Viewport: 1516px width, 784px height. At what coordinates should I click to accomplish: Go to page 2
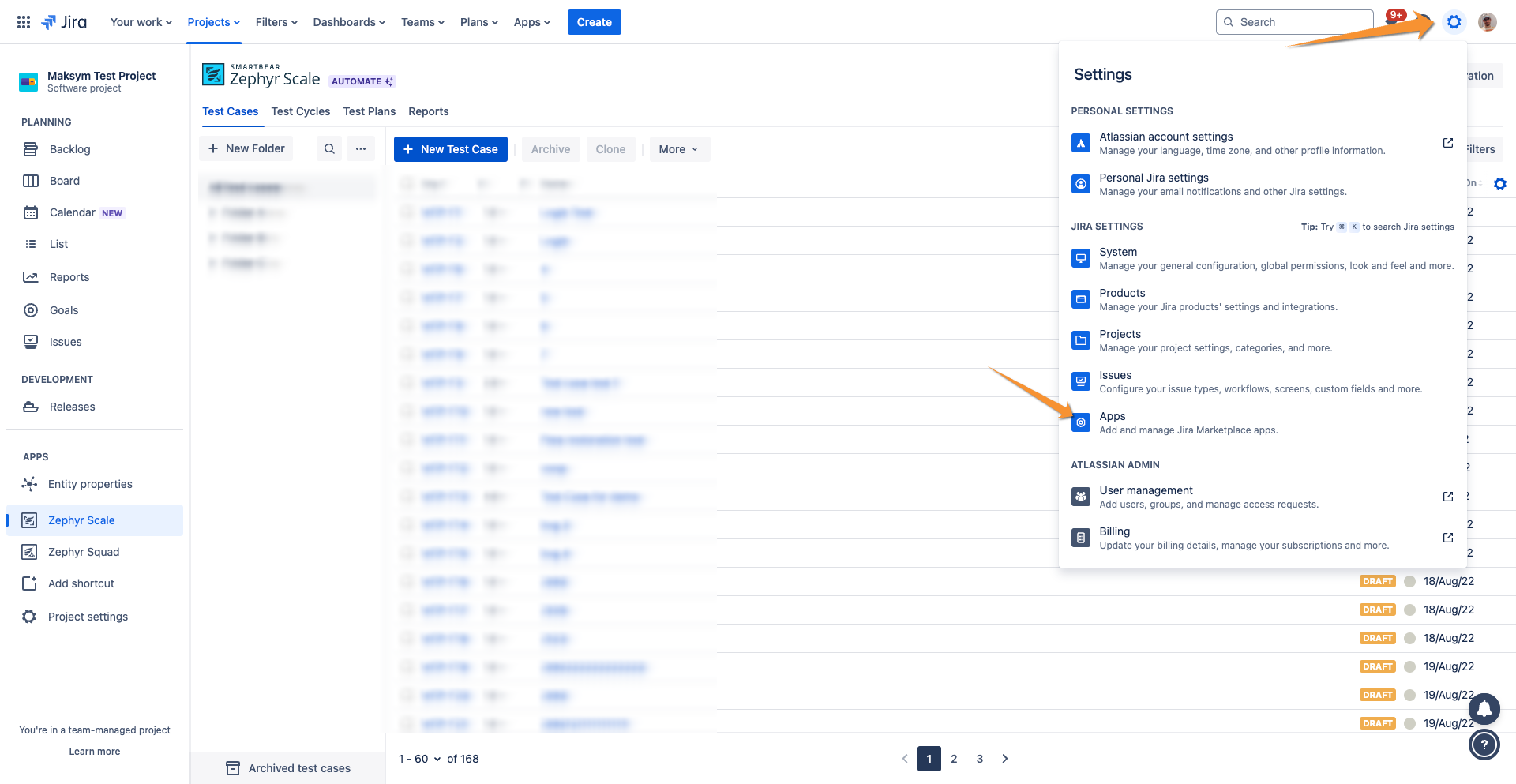(954, 759)
